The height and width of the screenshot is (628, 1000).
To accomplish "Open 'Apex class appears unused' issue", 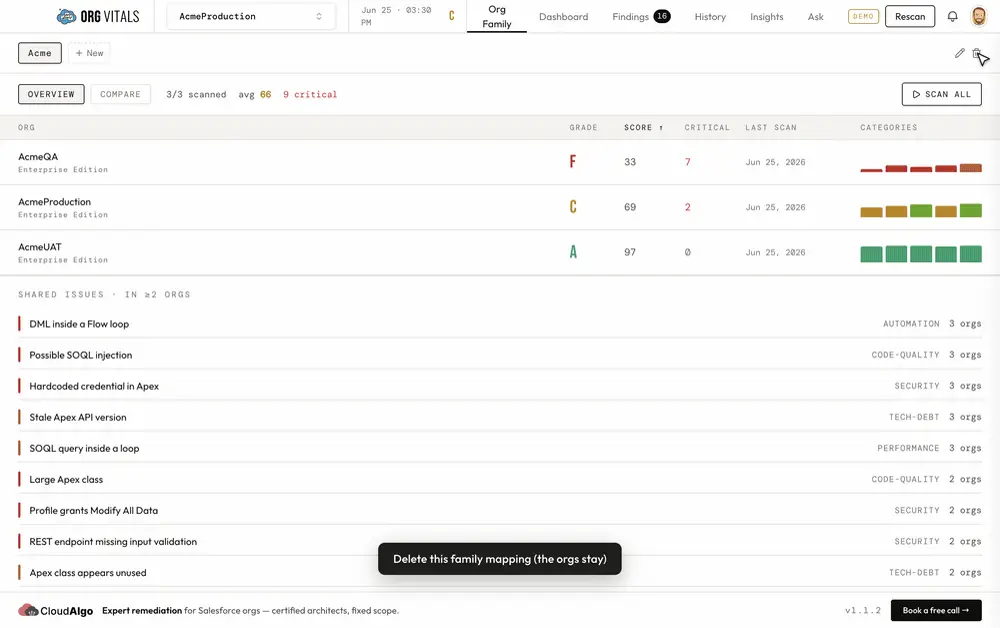I will [500, 573].
